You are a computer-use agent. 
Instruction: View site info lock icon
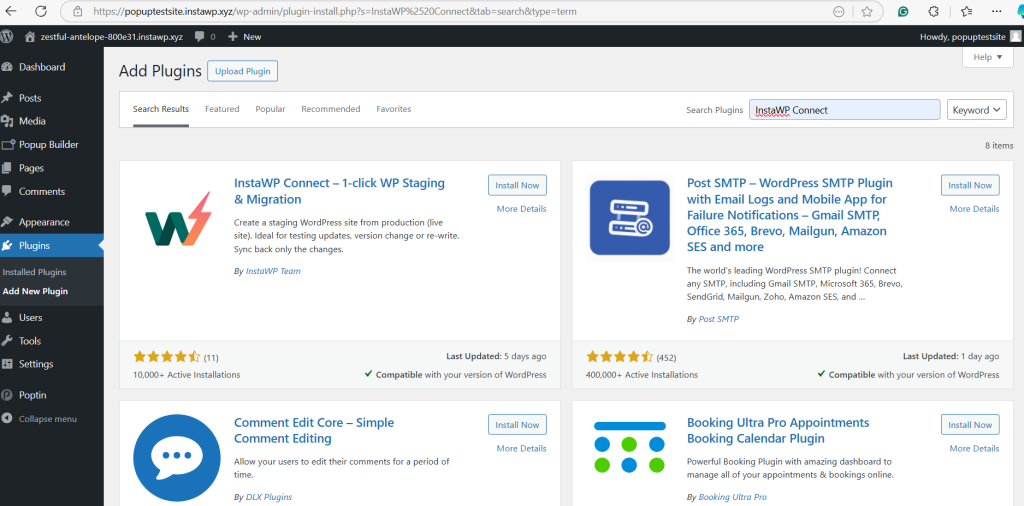[78, 11]
